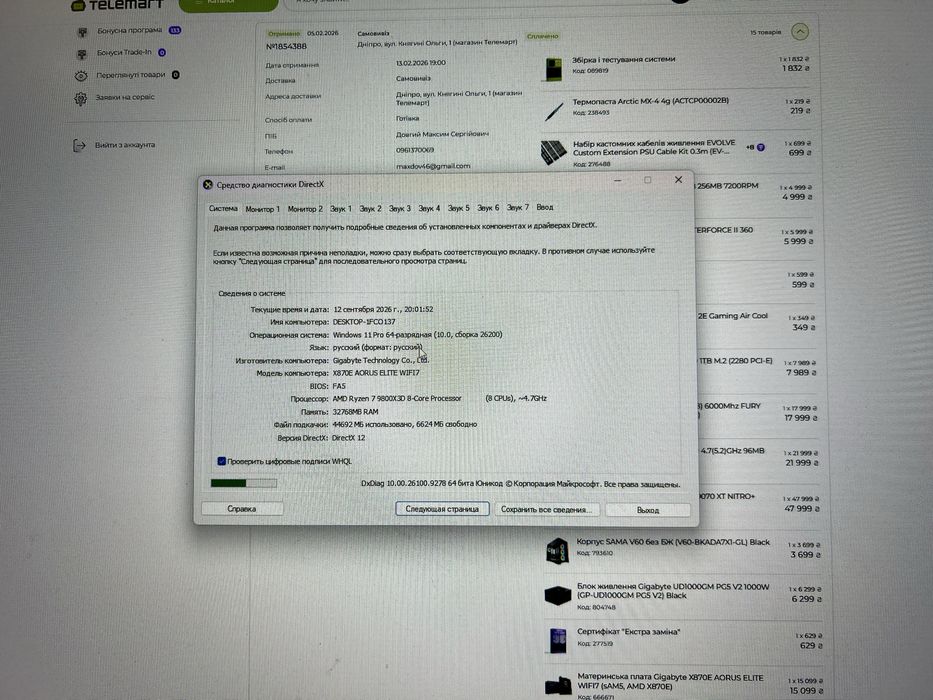
Task: Open Материнська плата Gigabyte X870E link
Action: point(670,682)
